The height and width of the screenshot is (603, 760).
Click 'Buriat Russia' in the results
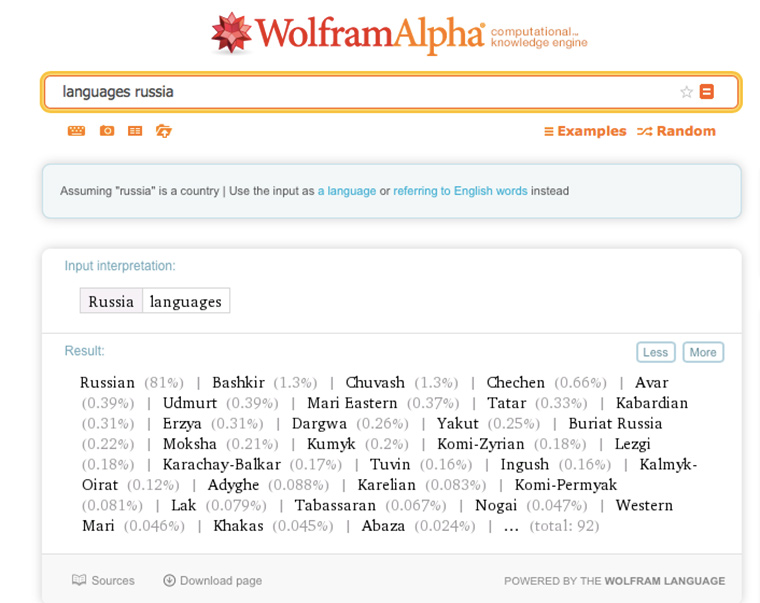pos(615,423)
